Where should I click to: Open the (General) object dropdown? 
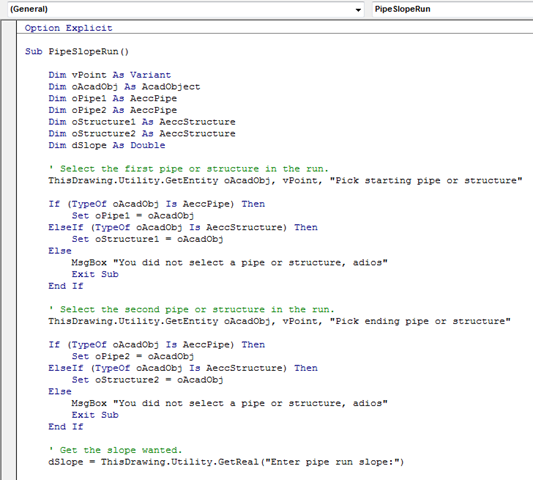click(186, 9)
